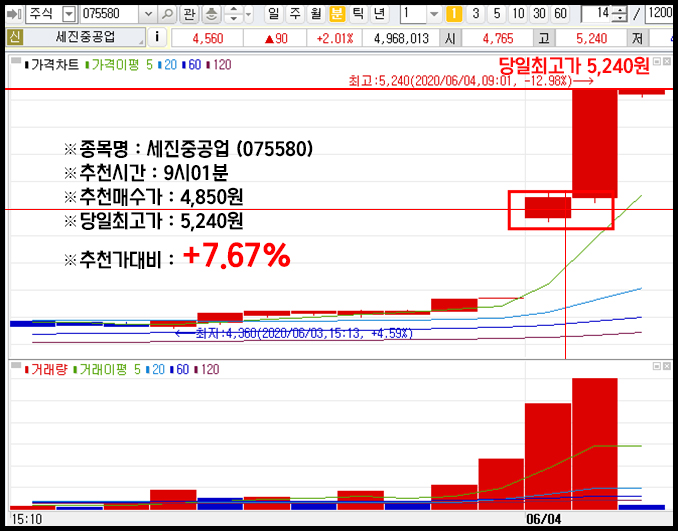Choose the 3-minute interval button
678x531 pixels.
click(476, 14)
